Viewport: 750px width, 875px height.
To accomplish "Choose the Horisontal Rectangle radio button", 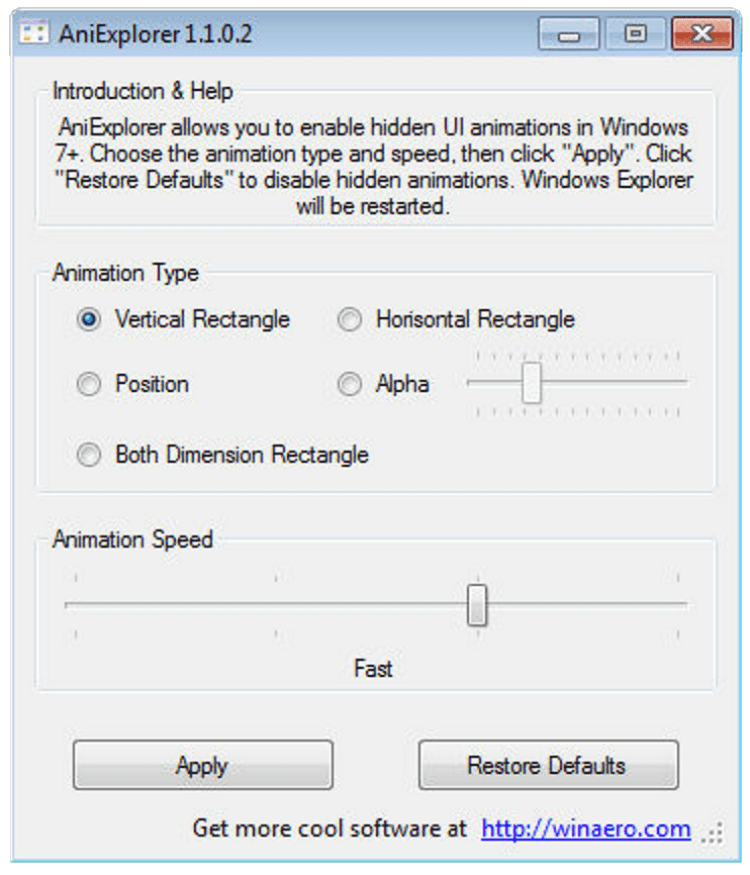I will pos(349,320).
